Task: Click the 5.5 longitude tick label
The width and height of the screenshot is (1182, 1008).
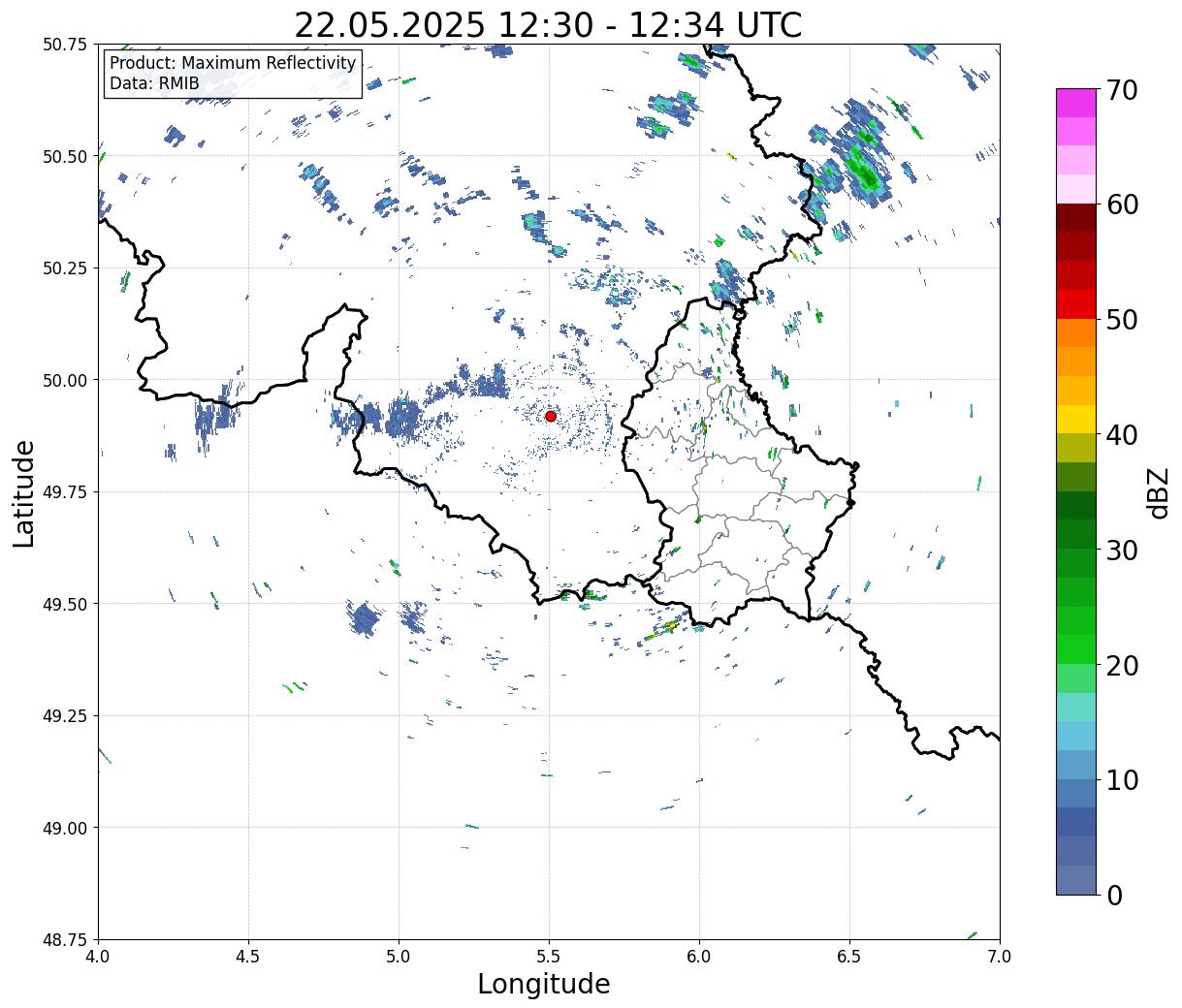Action: click(x=549, y=957)
